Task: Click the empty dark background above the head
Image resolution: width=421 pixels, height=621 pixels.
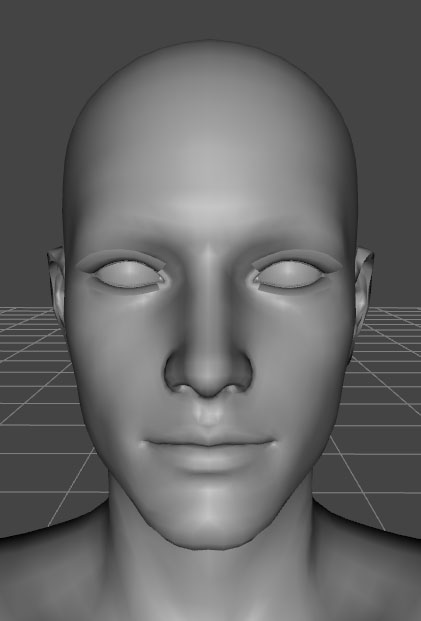Action: [x=209, y=19]
